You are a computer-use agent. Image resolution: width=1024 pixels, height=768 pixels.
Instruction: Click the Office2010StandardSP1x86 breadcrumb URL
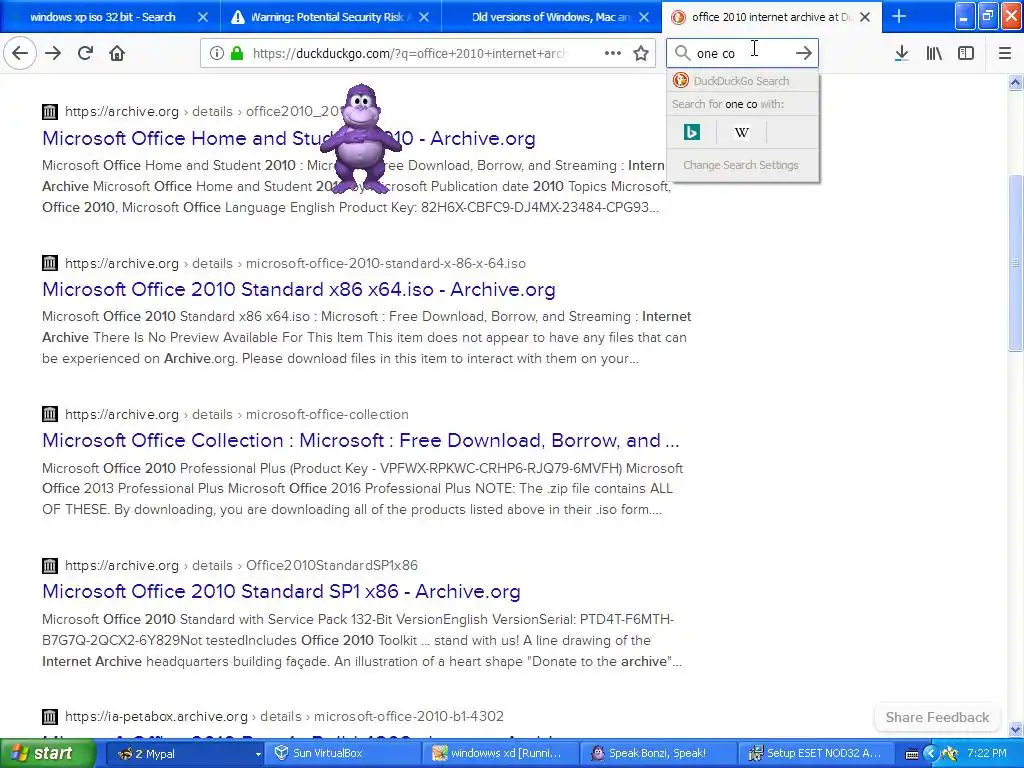point(332,566)
